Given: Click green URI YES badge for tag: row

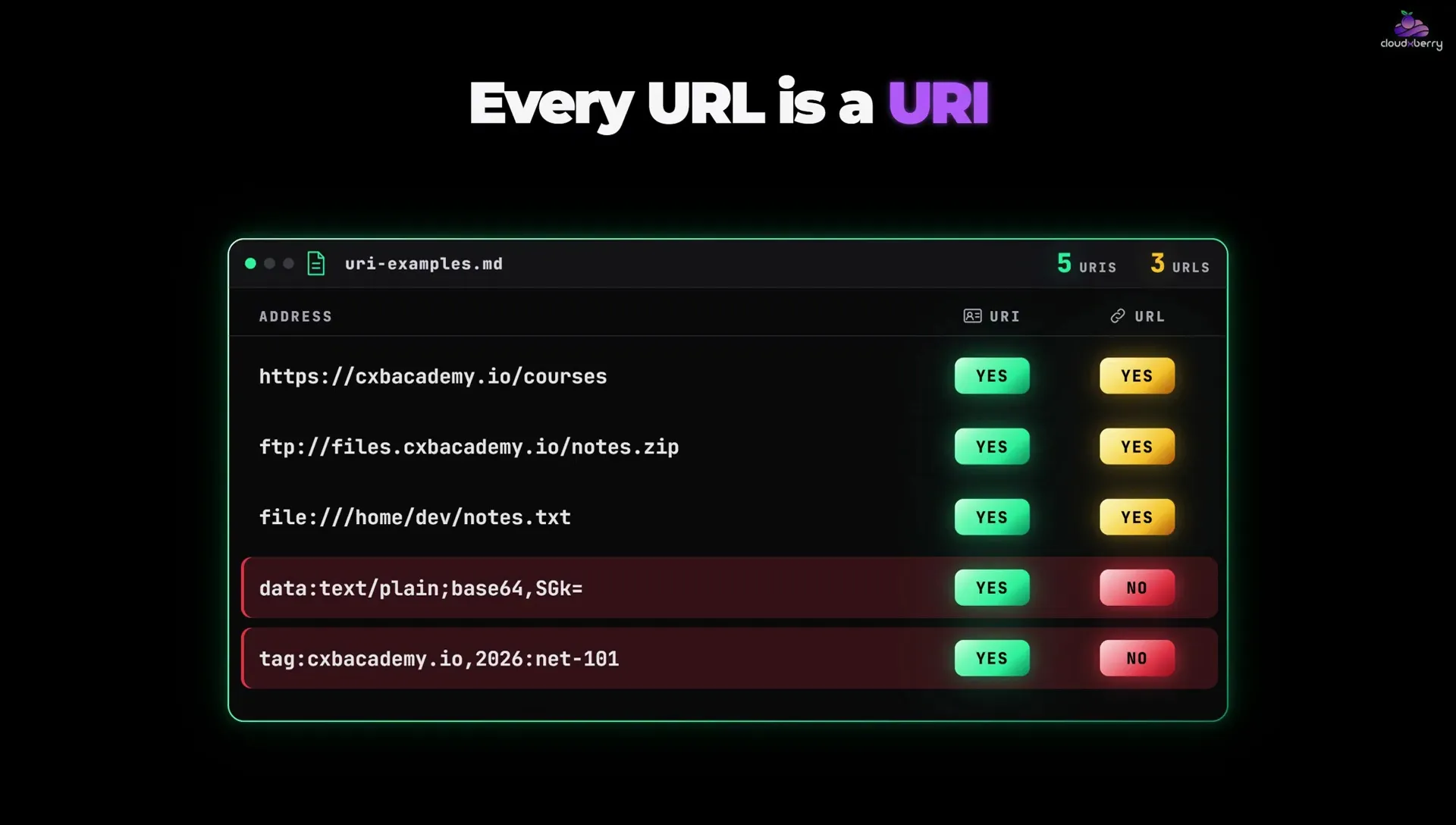Looking at the screenshot, I should point(992,657).
